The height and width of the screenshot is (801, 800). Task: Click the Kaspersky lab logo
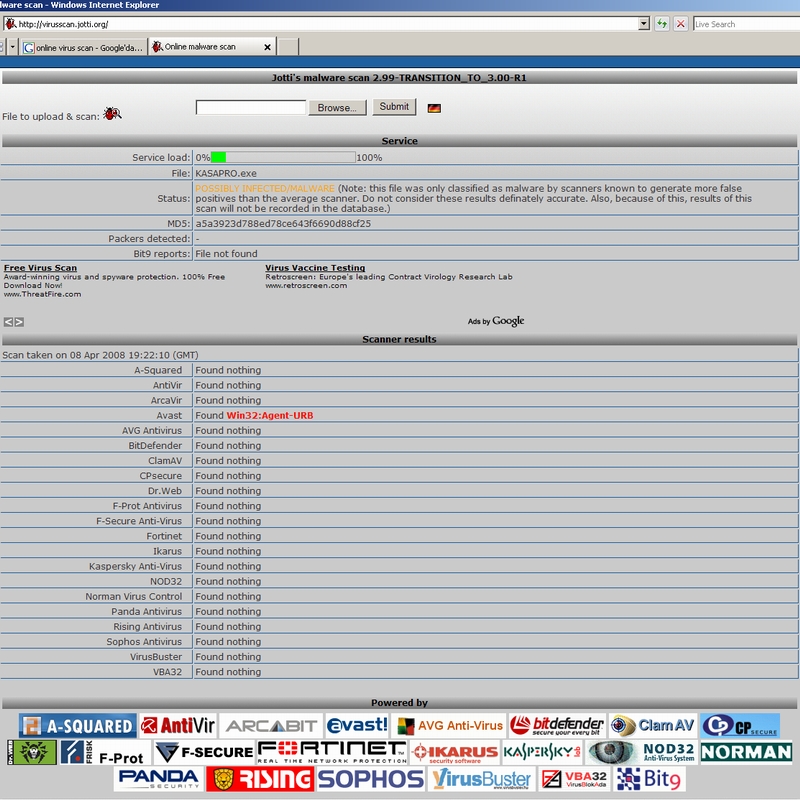click(x=542, y=752)
